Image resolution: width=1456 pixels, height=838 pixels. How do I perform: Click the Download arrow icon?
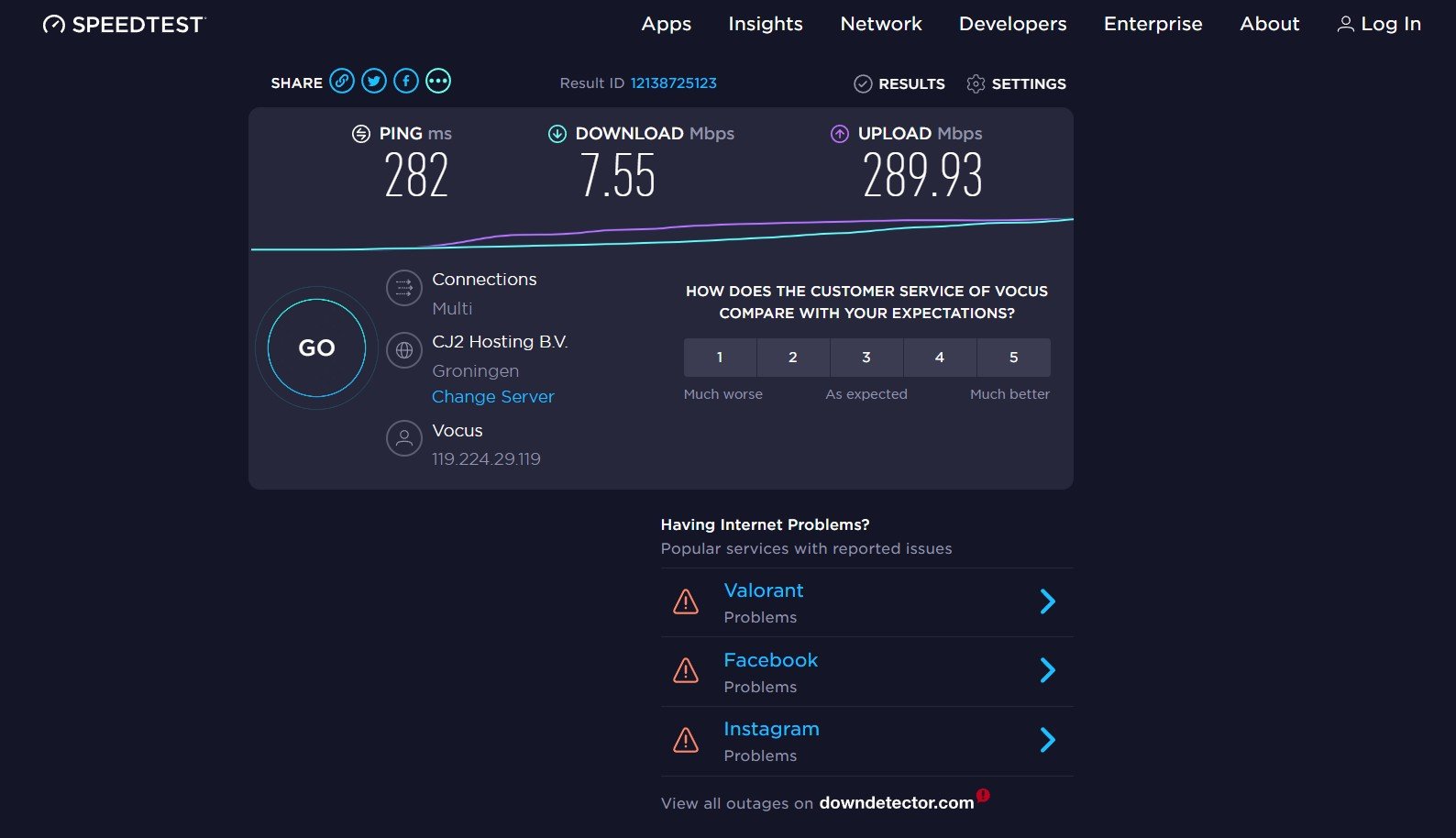pos(557,134)
